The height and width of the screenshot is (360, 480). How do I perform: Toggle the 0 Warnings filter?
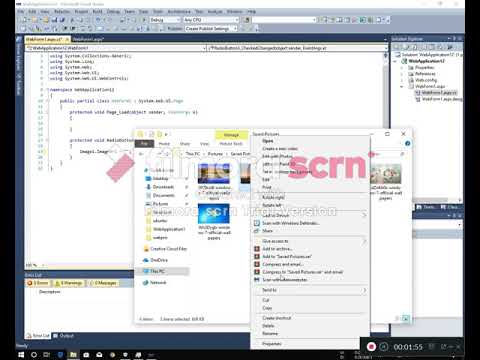point(68,283)
